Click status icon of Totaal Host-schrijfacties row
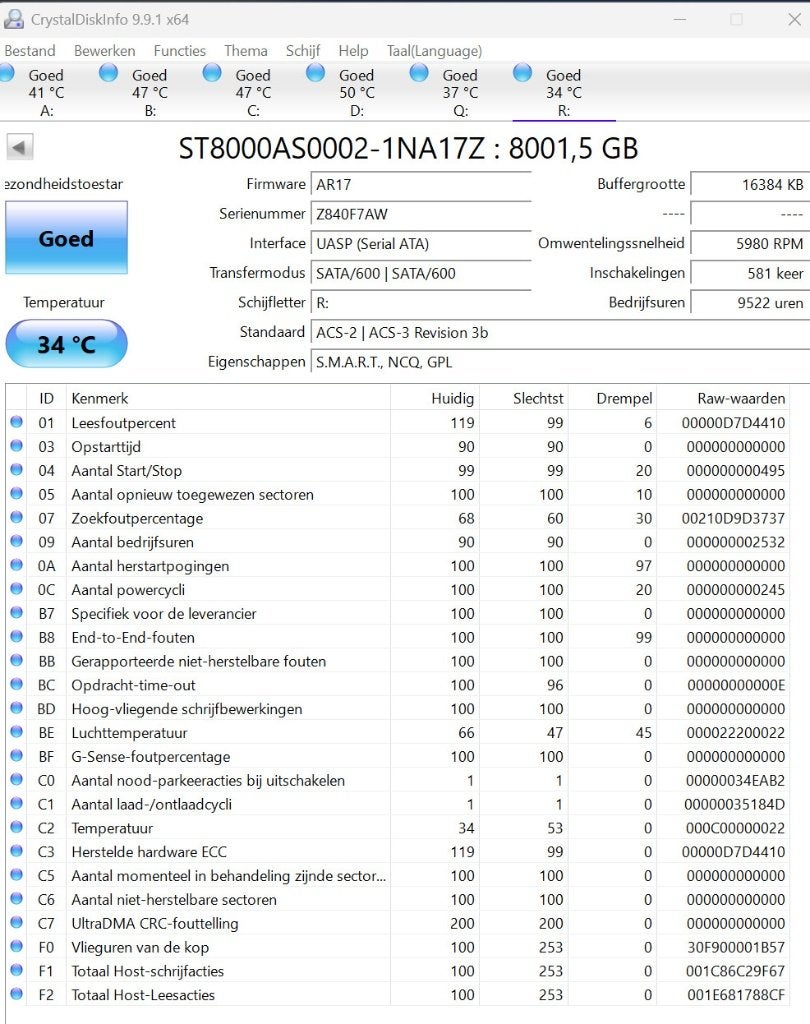The width and height of the screenshot is (810, 1024). (16, 970)
